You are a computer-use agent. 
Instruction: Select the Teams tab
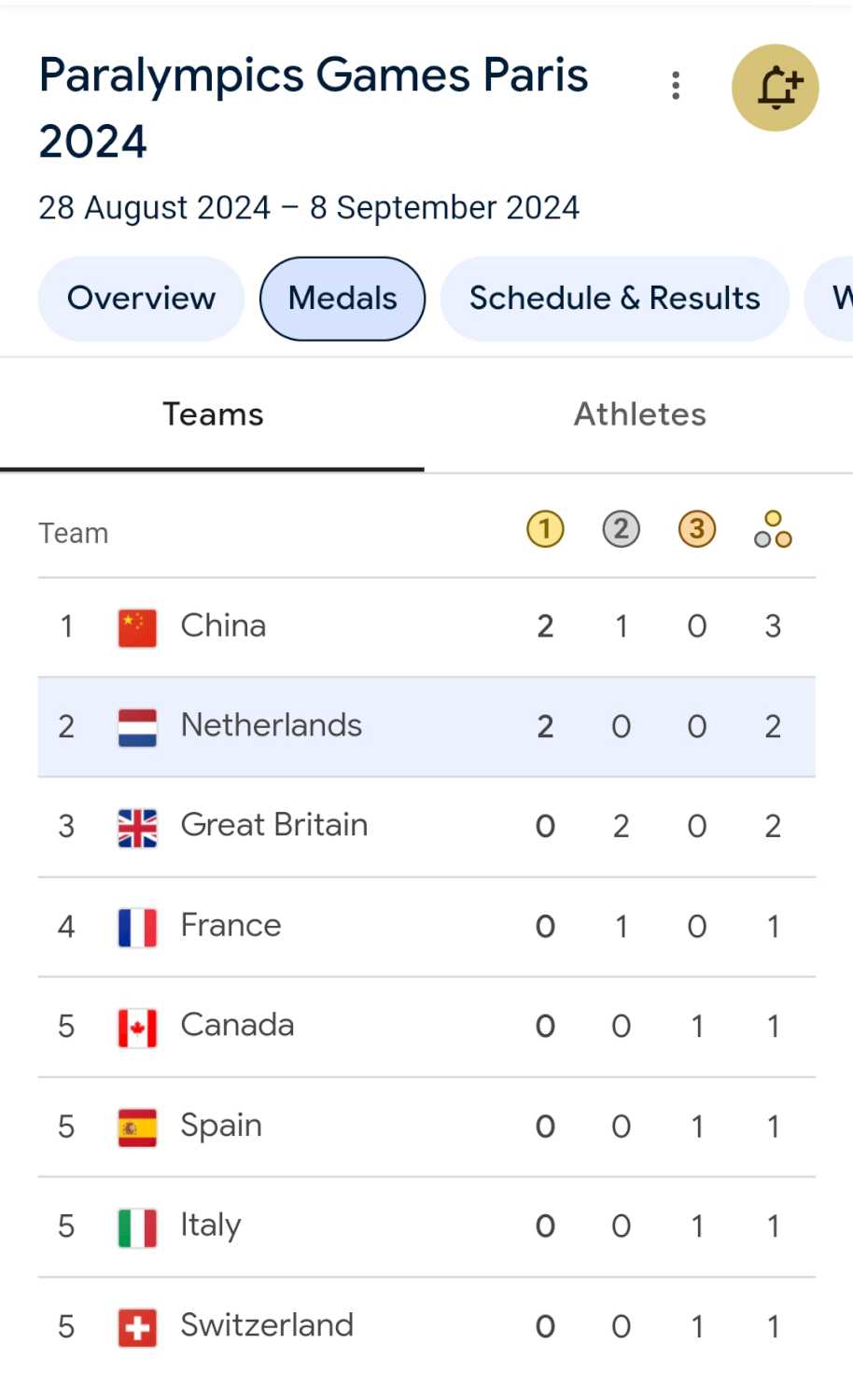(x=213, y=414)
